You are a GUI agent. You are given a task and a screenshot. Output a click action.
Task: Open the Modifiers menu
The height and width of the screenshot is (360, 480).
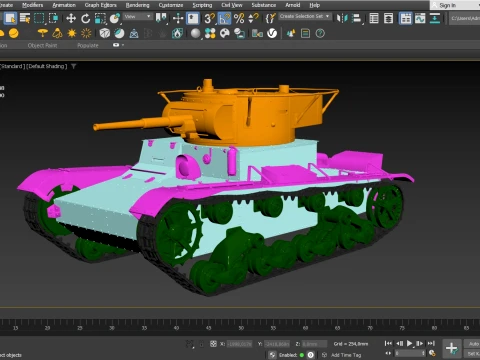(32, 5)
